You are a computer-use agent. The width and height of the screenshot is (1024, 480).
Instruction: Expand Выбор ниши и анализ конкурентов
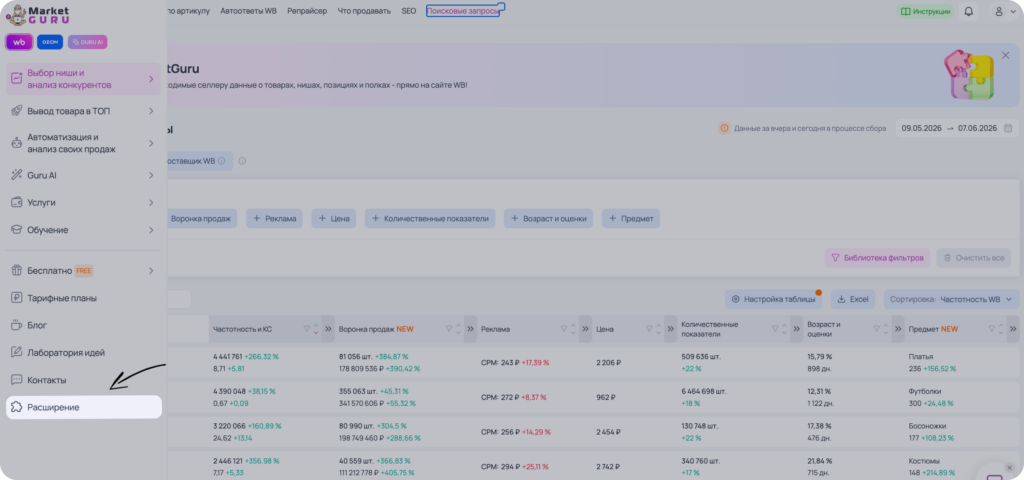pyautogui.click(x=84, y=79)
